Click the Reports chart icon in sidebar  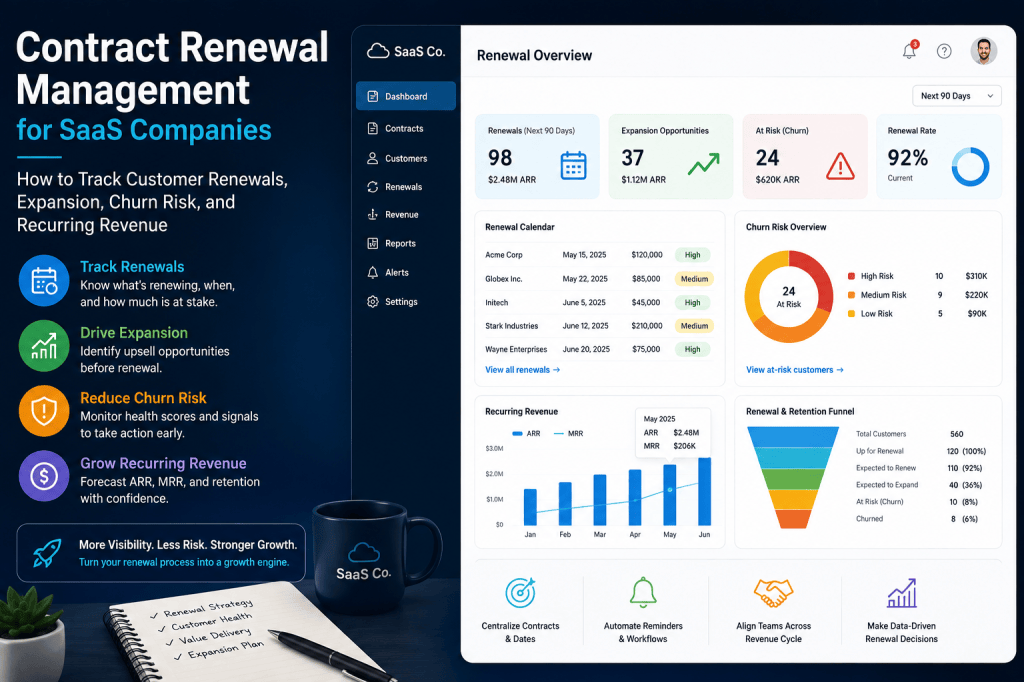[372, 244]
